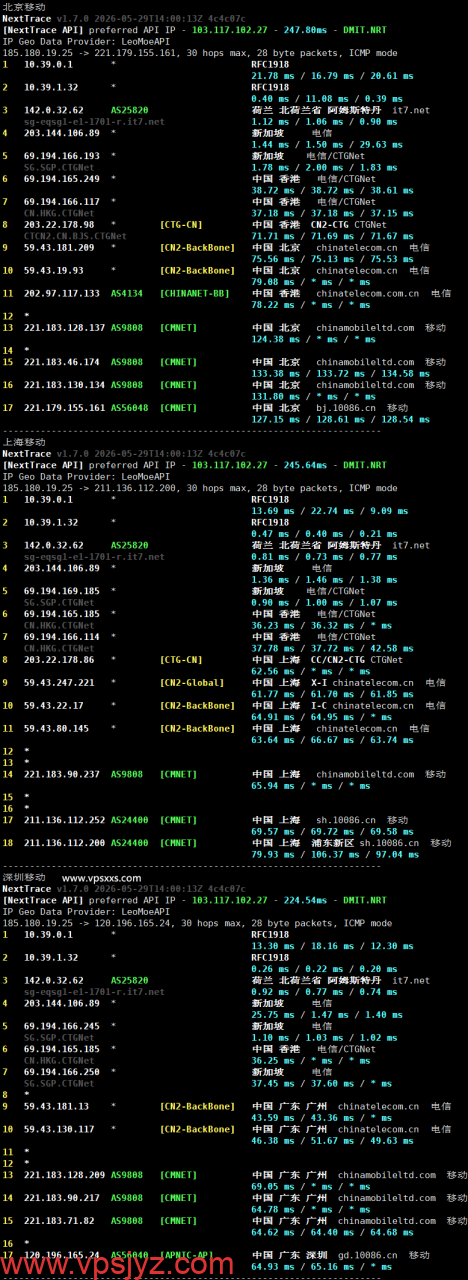Viewport: 468px width, 1280px height.
Task: Click hop IP address 69.194.166.117
Action: [62, 201]
